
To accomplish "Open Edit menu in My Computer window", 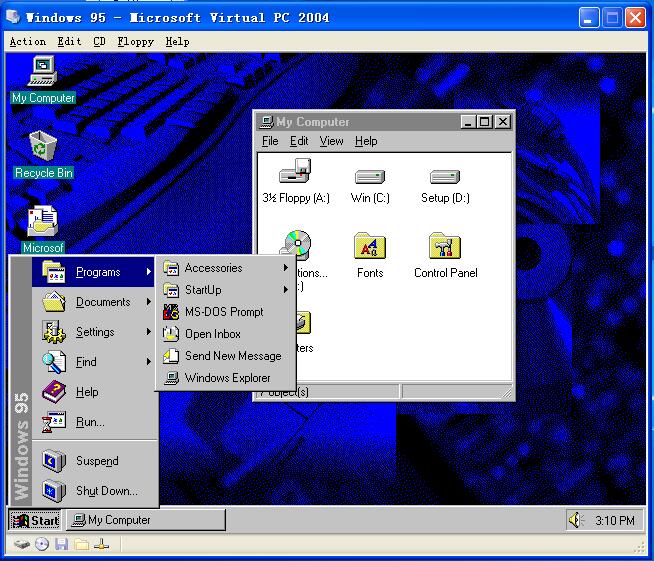I will coord(299,141).
